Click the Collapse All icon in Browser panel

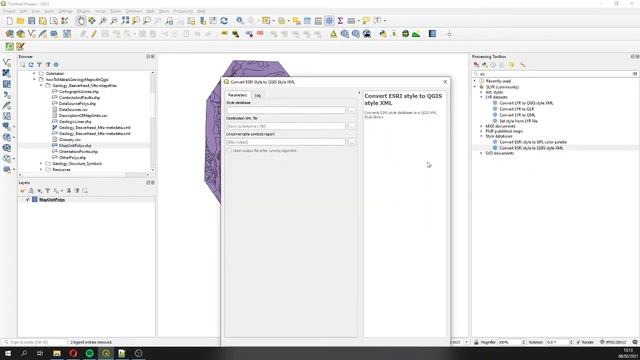[x=48, y=65]
